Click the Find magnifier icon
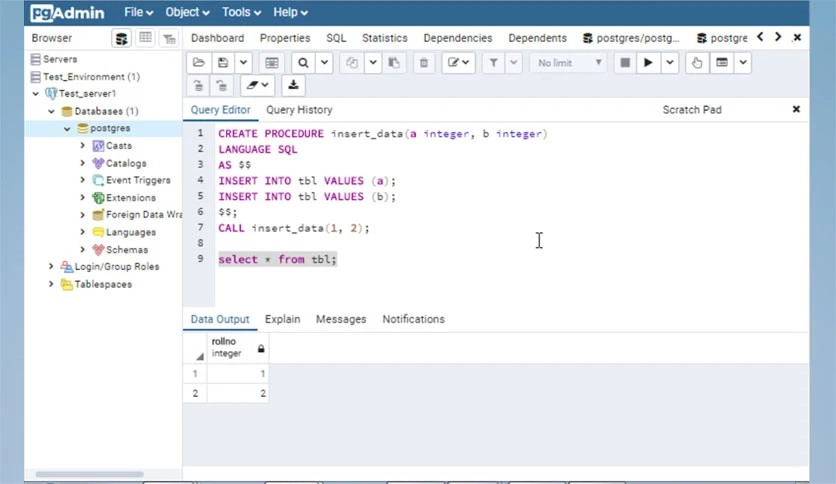The width and height of the screenshot is (836, 484). [x=303, y=63]
